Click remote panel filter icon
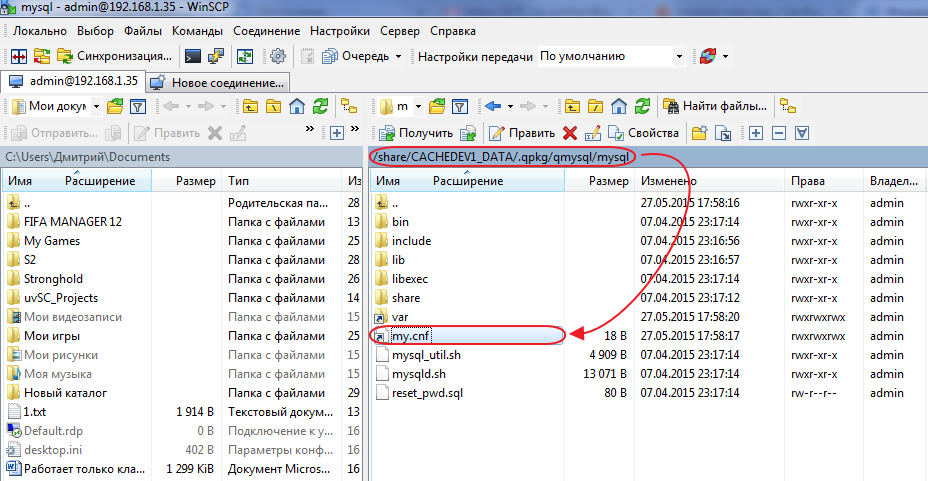This screenshot has height=481, width=928. (460, 106)
